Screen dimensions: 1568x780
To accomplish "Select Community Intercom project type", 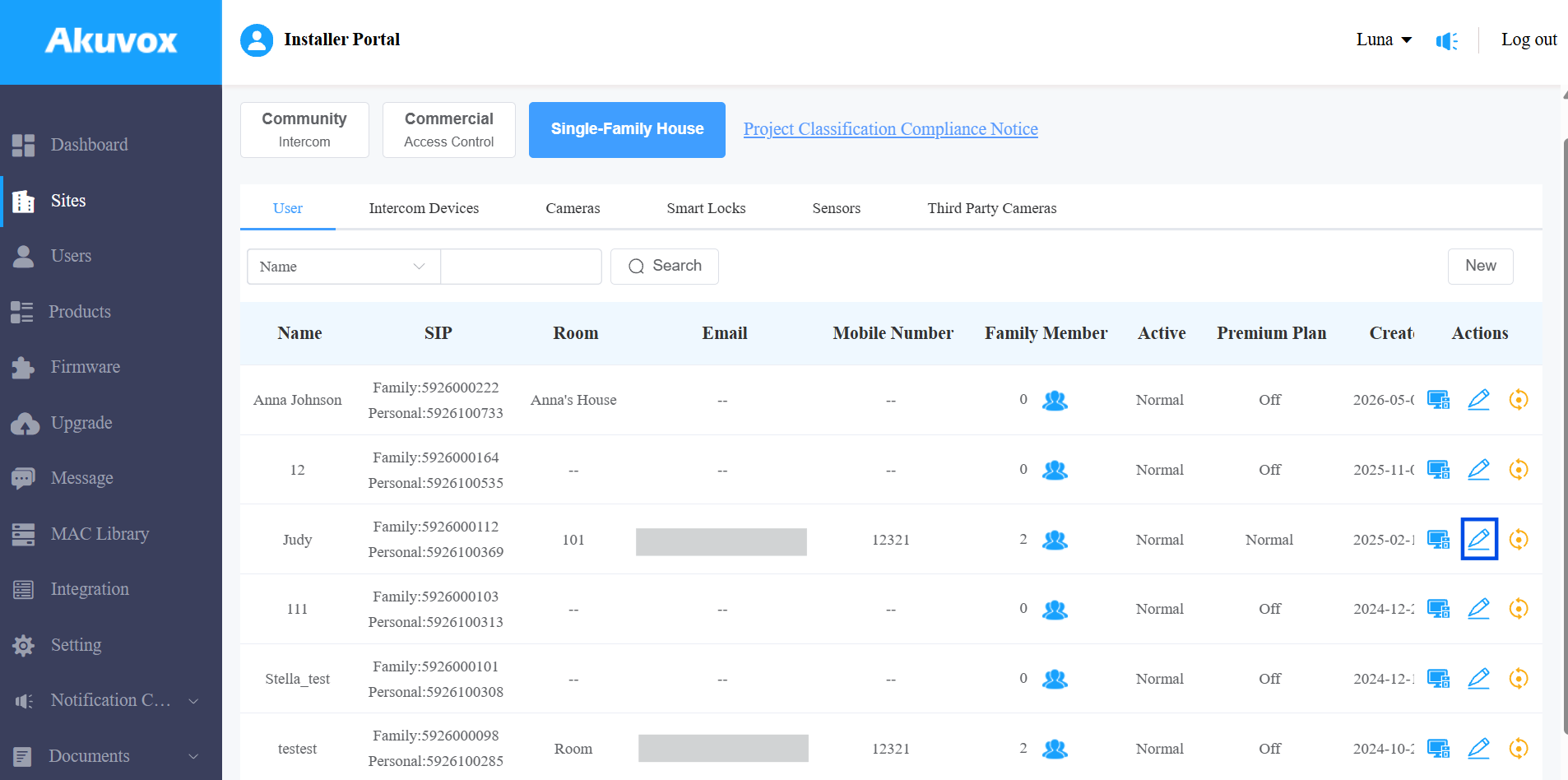I will click(304, 130).
